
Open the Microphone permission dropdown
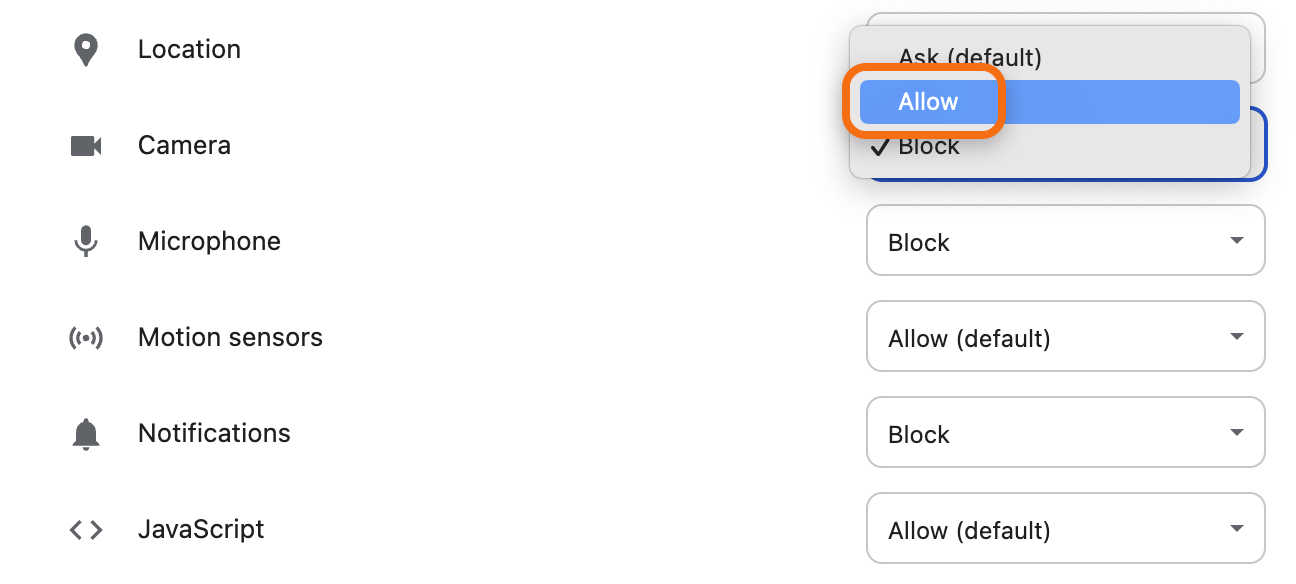(x=1066, y=240)
